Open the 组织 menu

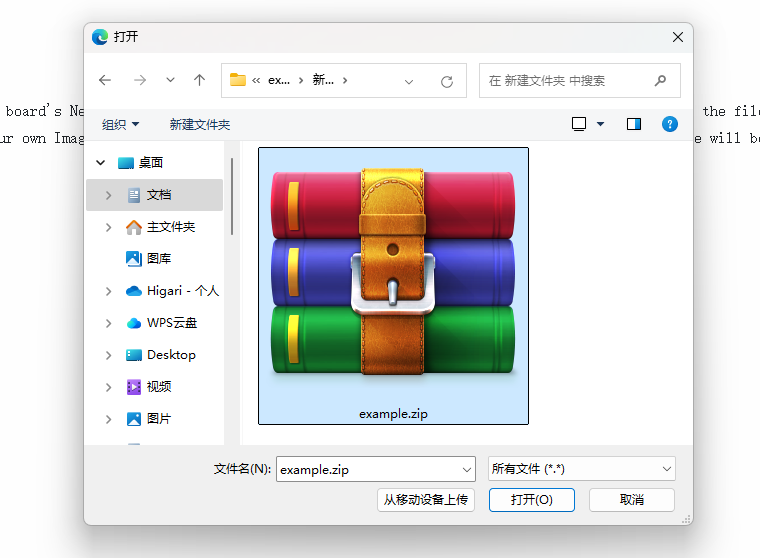120,125
